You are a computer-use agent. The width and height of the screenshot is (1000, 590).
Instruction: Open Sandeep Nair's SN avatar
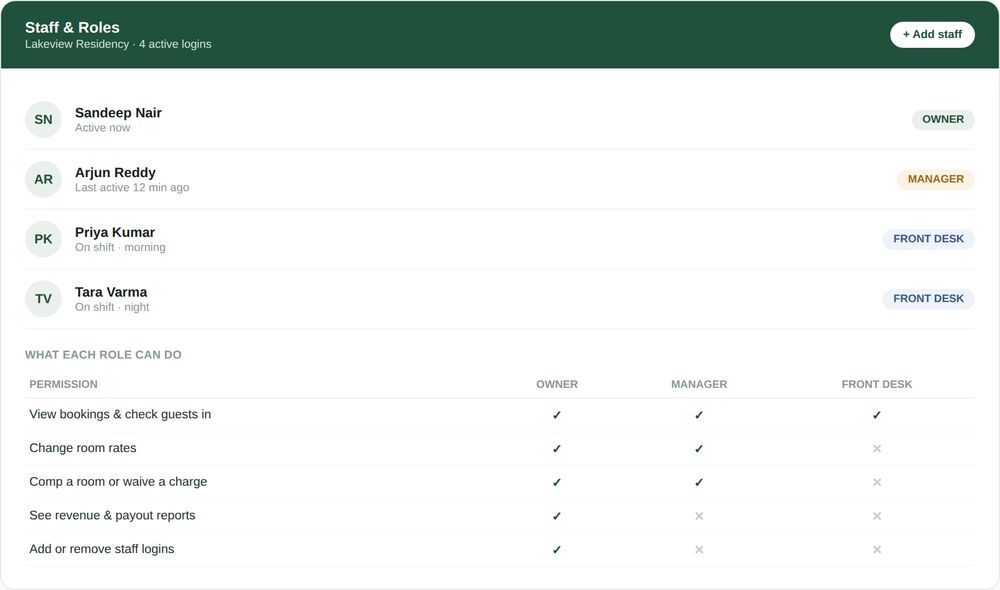click(43, 119)
